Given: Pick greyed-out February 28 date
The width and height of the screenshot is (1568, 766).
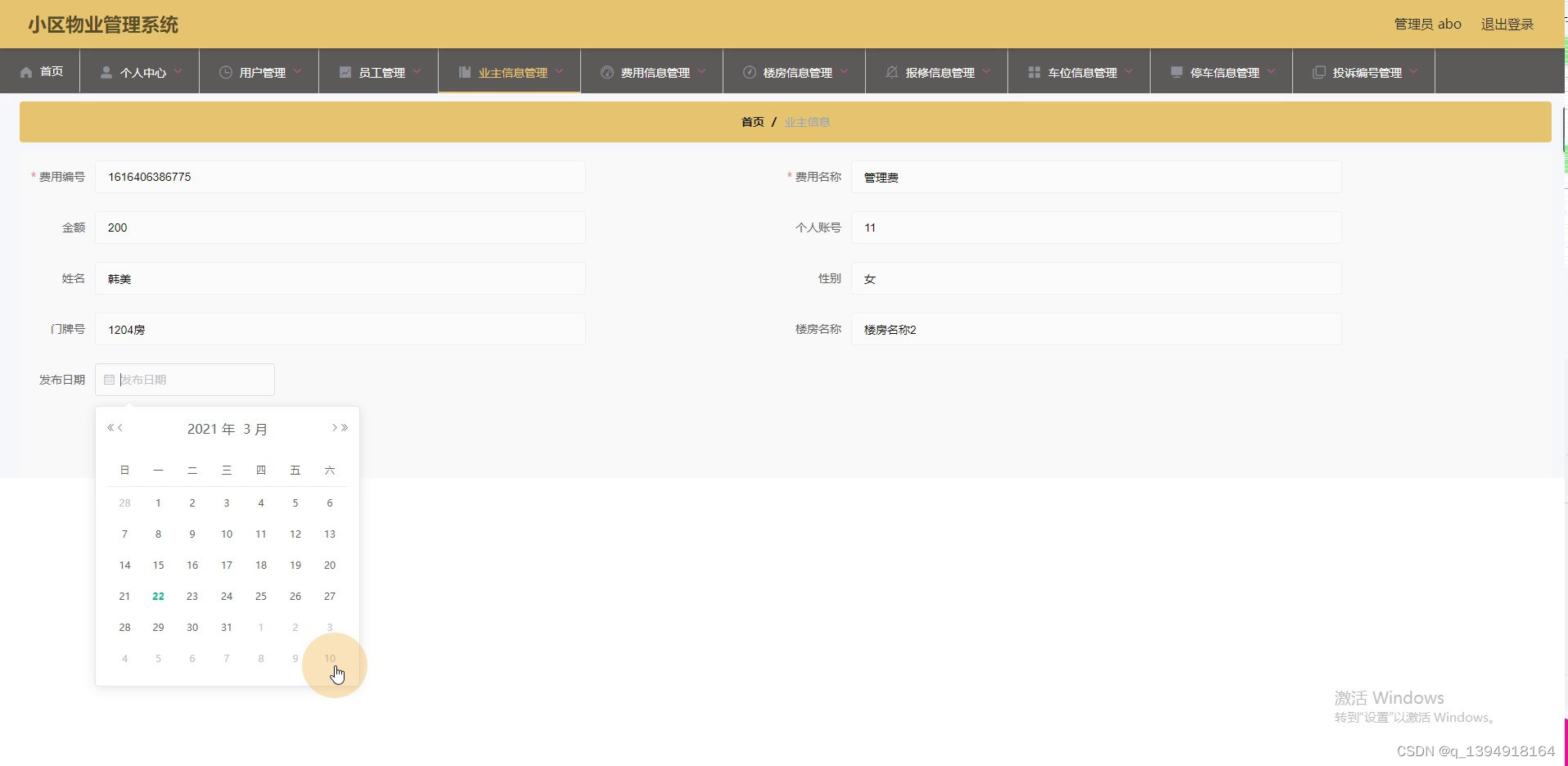Looking at the screenshot, I should tap(124, 503).
